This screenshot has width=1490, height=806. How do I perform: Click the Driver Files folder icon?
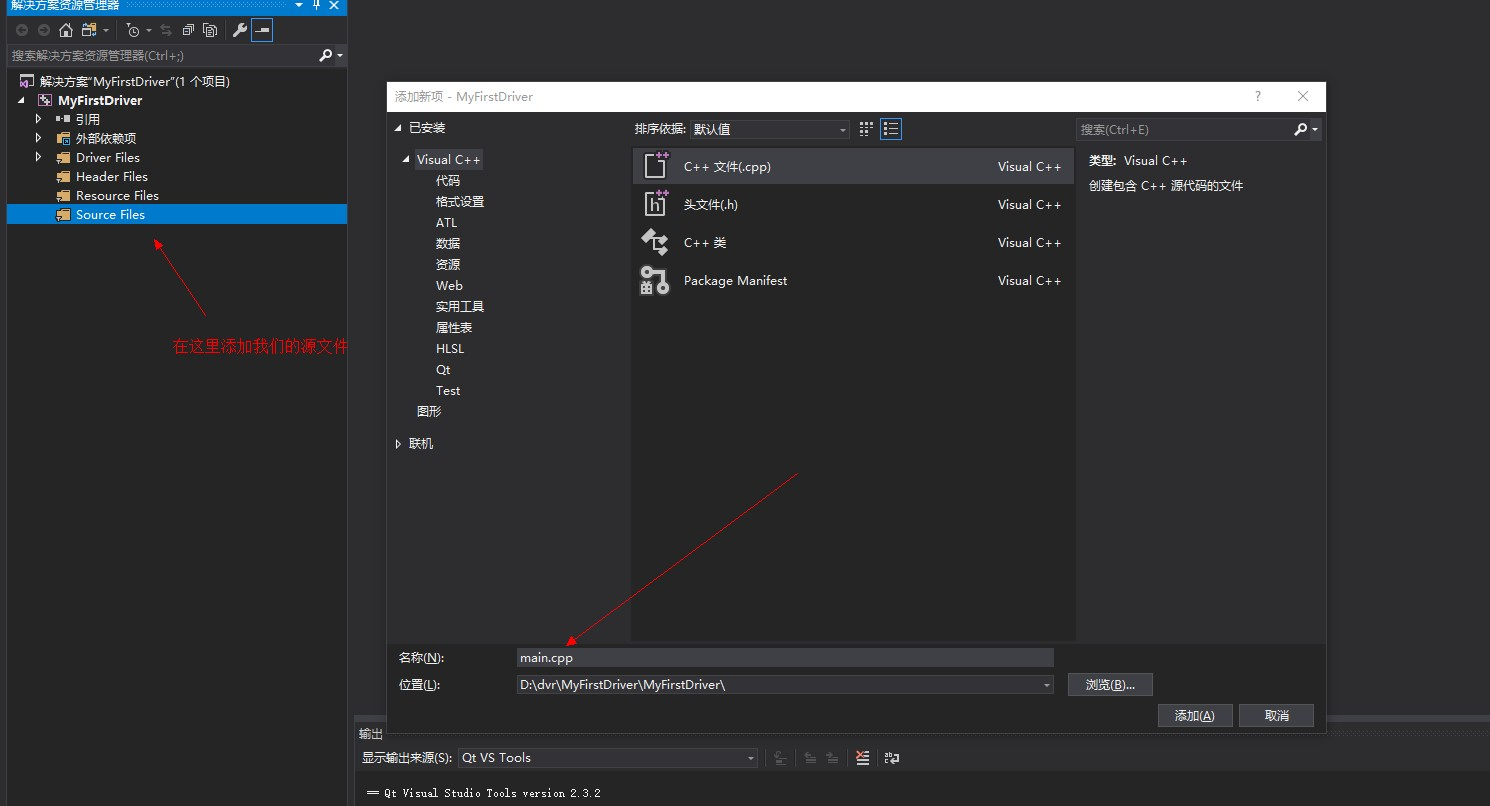tap(63, 157)
